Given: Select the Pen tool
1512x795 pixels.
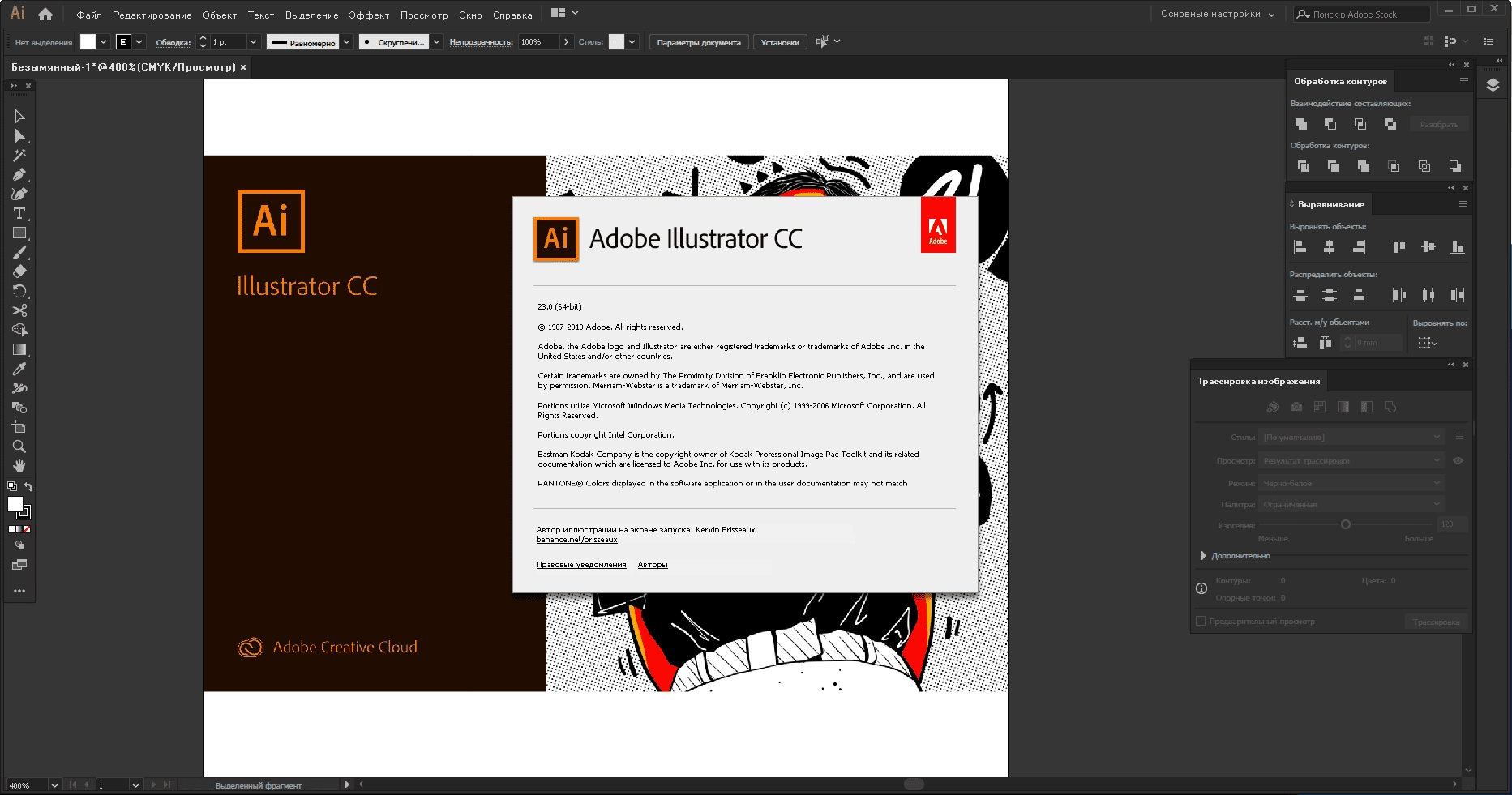Looking at the screenshot, I should 19,174.
